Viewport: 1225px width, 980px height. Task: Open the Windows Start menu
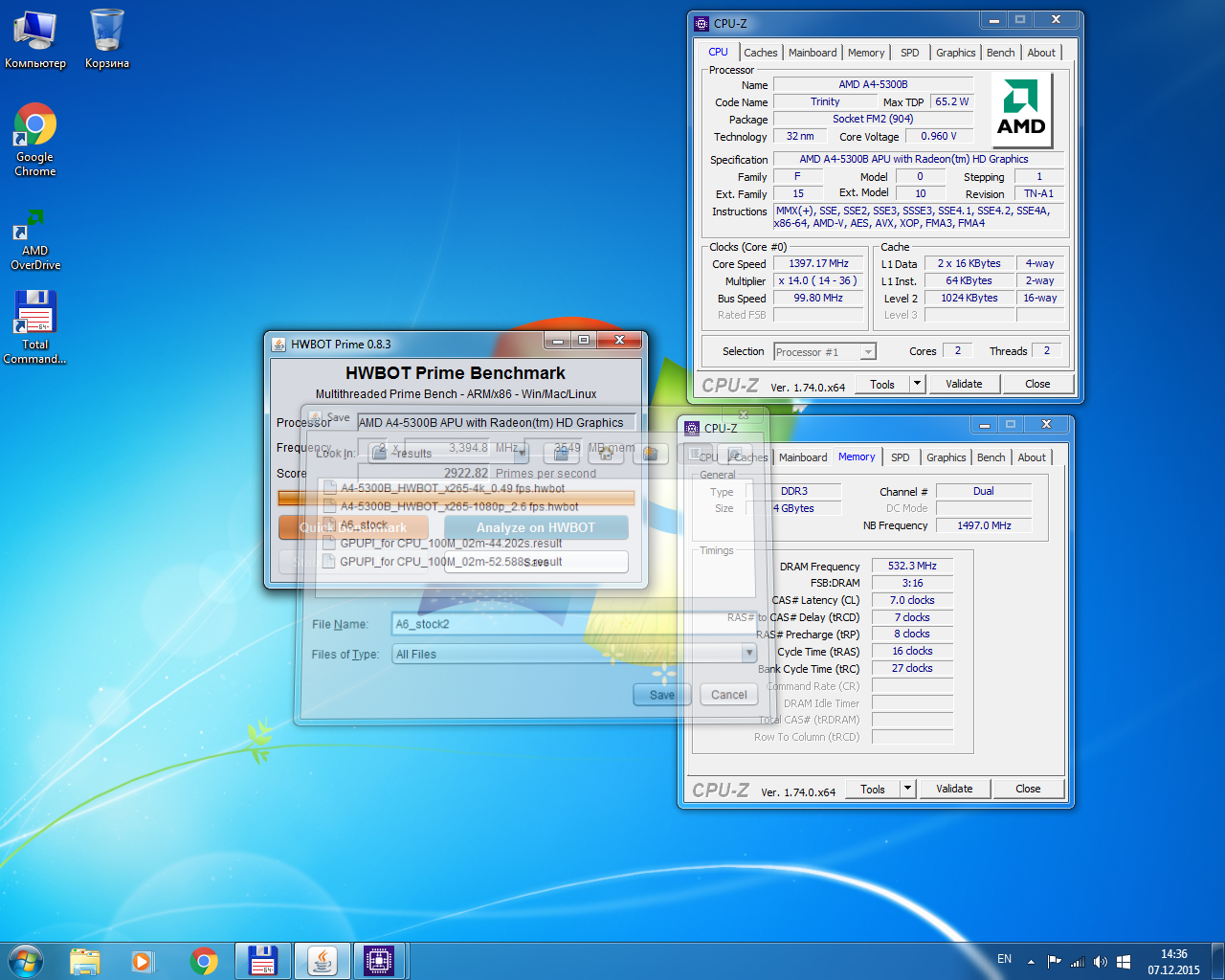coord(25,960)
